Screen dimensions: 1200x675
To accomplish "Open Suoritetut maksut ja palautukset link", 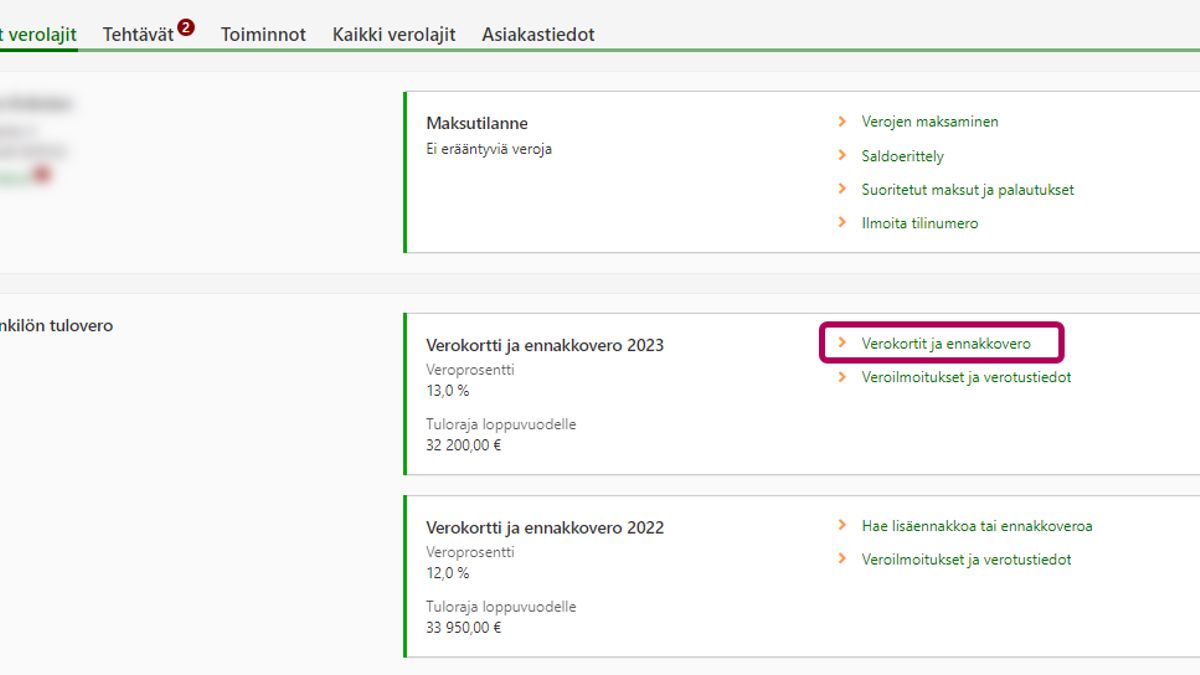I will click(967, 190).
